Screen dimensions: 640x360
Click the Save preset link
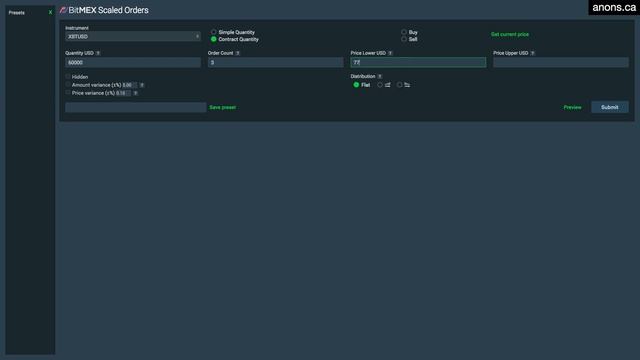(x=222, y=107)
